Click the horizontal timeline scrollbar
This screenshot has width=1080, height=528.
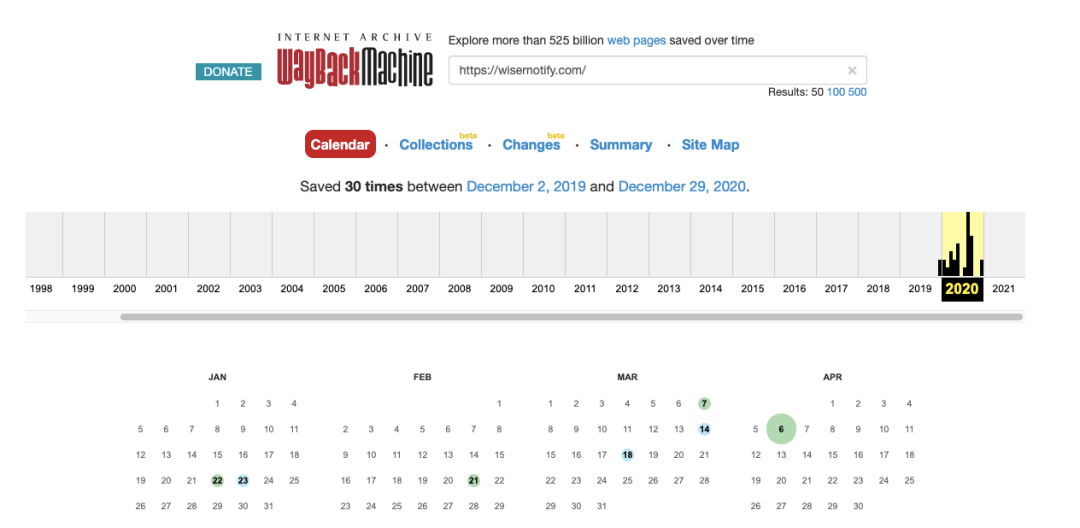click(572, 317)
